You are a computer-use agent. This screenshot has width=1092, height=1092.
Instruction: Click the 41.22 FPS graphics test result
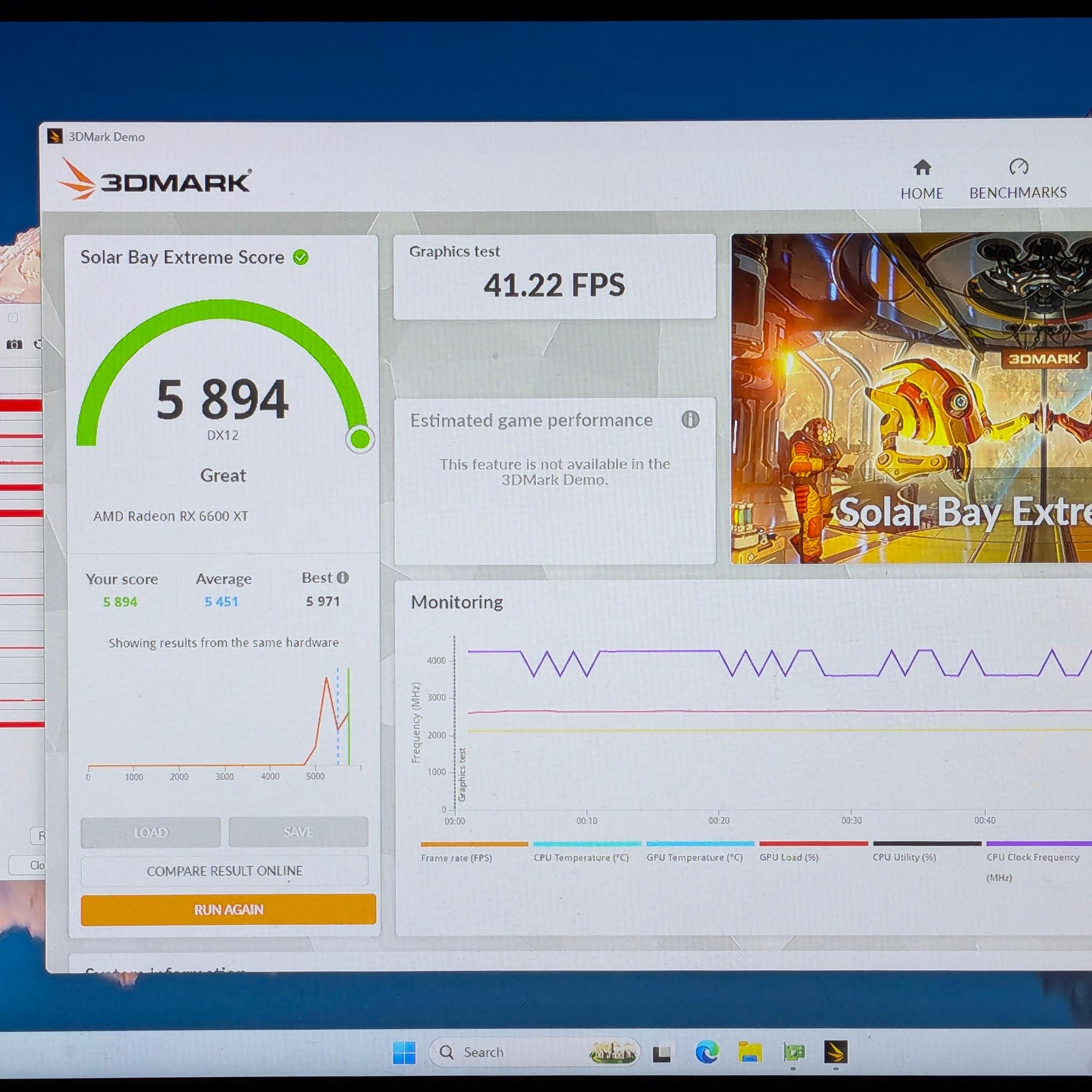click(554, 285)
